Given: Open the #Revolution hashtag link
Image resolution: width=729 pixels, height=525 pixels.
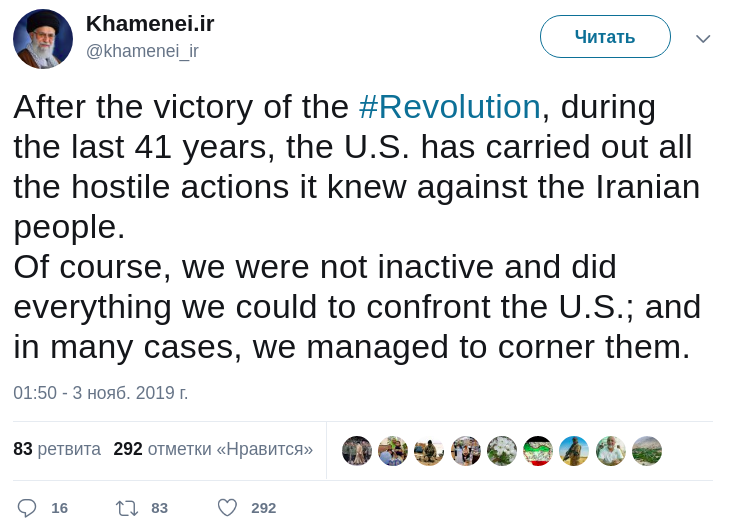Looking at the screenshot, I should [x=449, y=107].
